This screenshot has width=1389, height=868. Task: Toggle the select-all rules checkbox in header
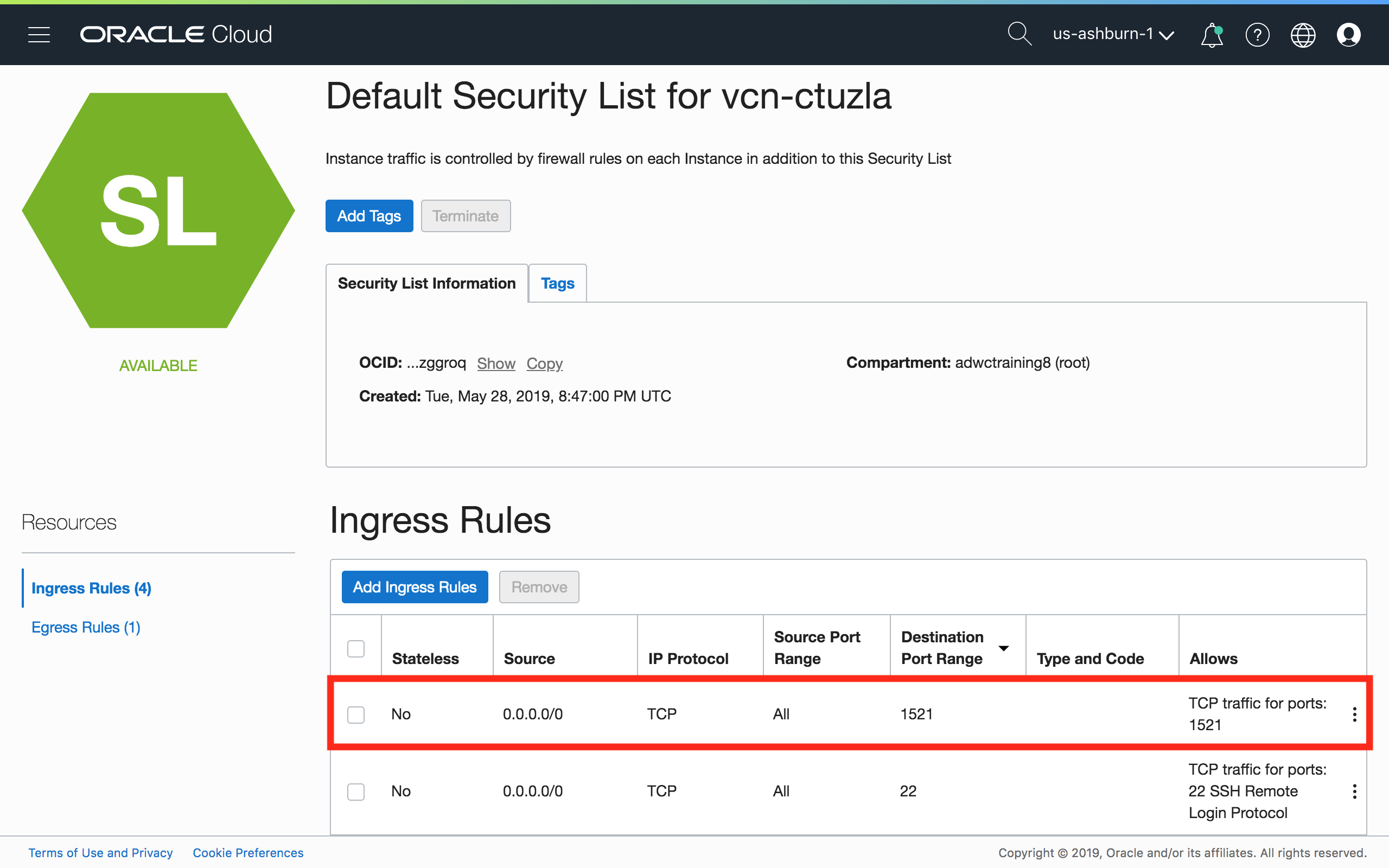pos(356,648)
